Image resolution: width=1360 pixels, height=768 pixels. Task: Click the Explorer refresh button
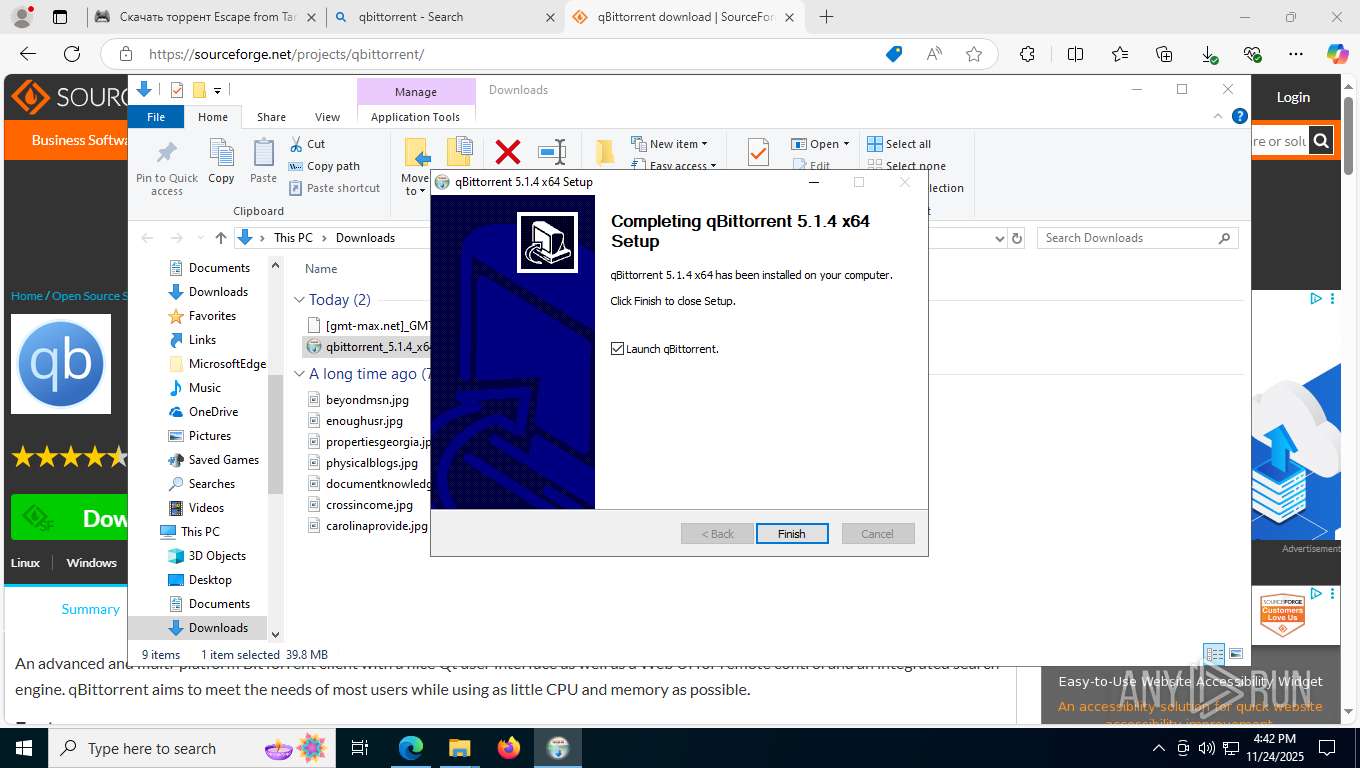1017,238
